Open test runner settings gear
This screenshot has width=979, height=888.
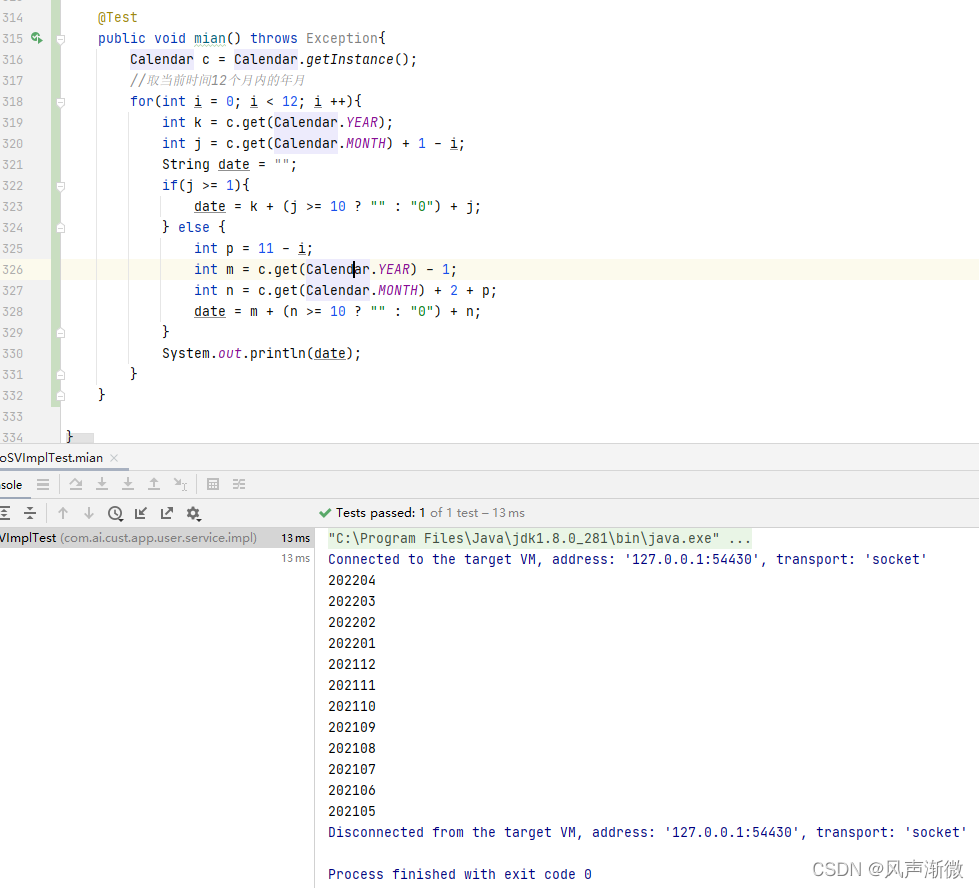193,513
